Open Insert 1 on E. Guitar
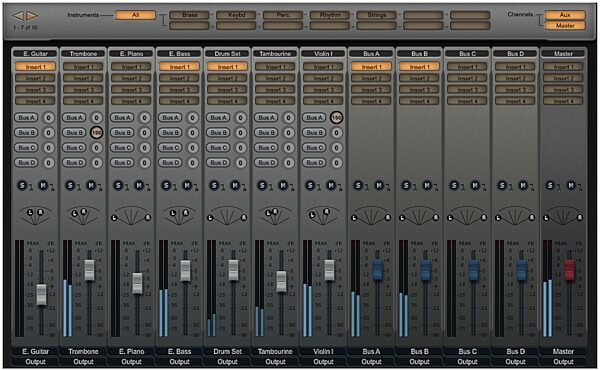Screen dimensions: 600x370 [x=35, y=67]
